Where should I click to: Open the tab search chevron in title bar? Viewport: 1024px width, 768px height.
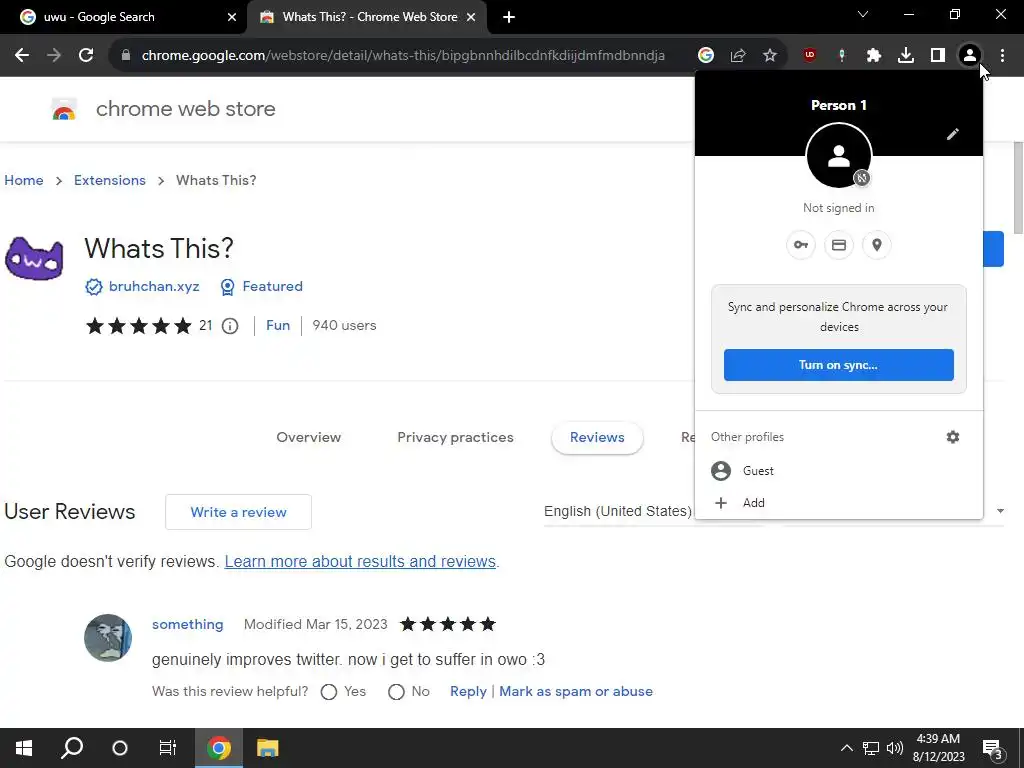[863, 14]
